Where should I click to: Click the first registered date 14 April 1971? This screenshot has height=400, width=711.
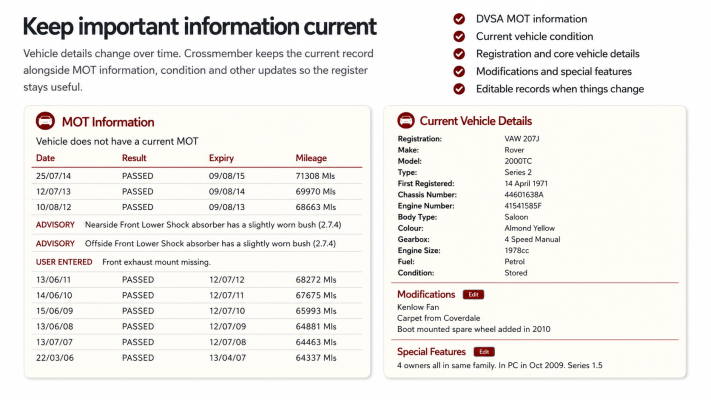pyautogui.click(x=526, y=184)
